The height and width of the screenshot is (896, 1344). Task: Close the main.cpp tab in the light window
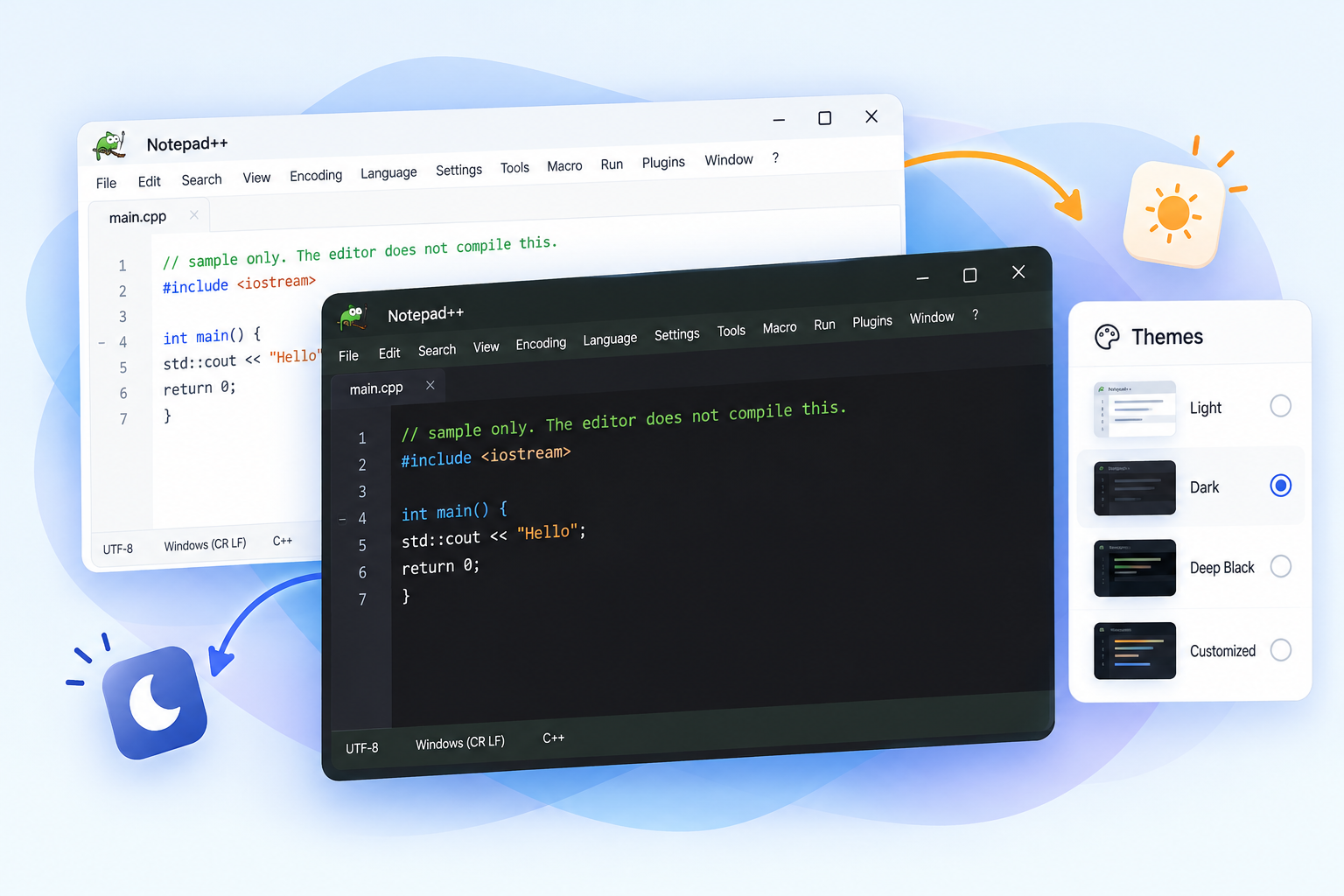point(194,214)
